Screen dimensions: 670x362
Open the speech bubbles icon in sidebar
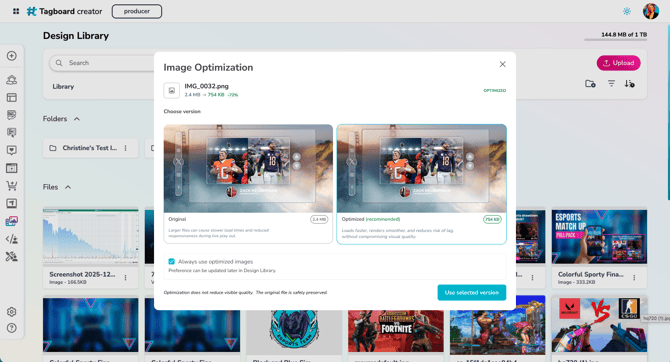(12, 115)
